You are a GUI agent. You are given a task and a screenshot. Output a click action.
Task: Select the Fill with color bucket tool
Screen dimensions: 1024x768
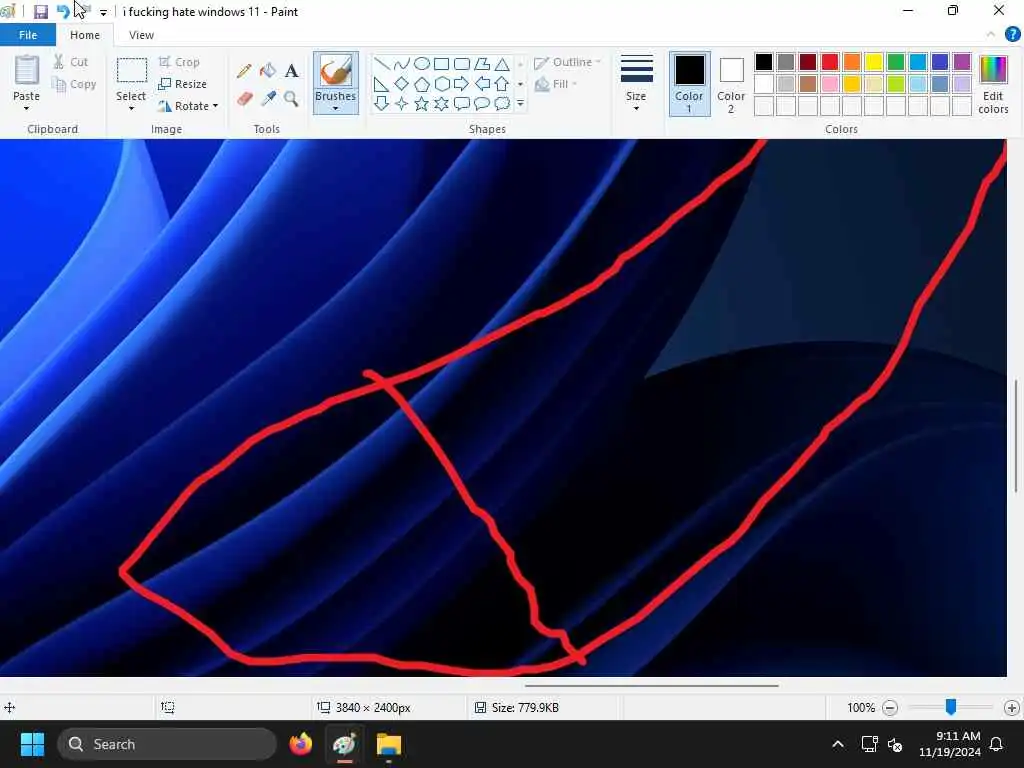click(x=268, y=70)
